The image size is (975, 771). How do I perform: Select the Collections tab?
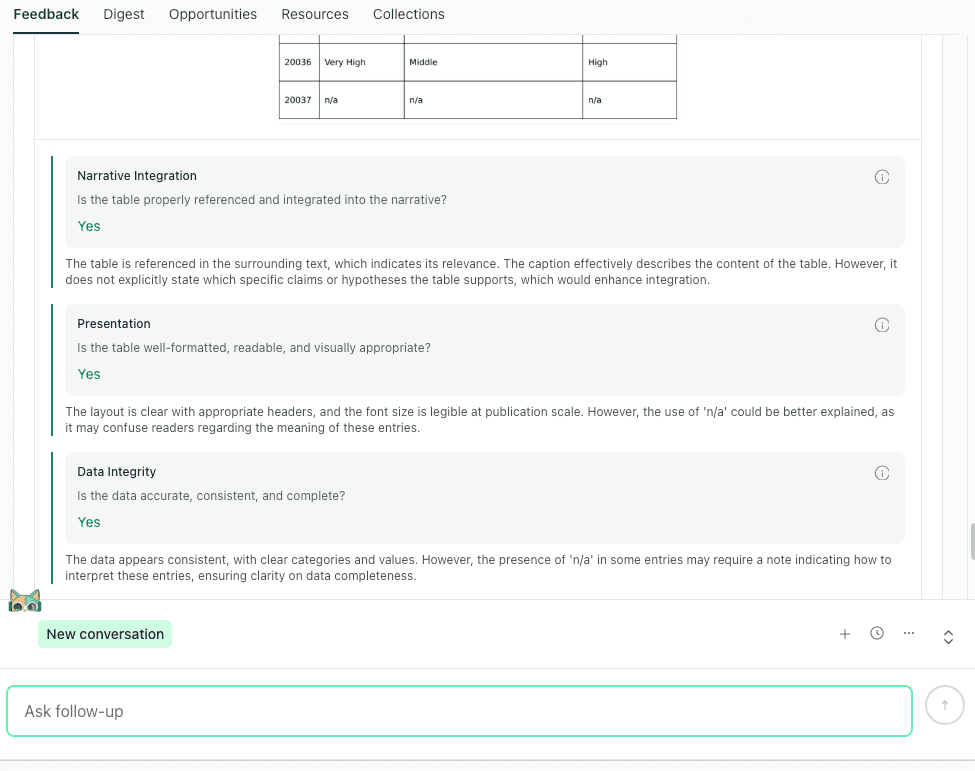408,14
